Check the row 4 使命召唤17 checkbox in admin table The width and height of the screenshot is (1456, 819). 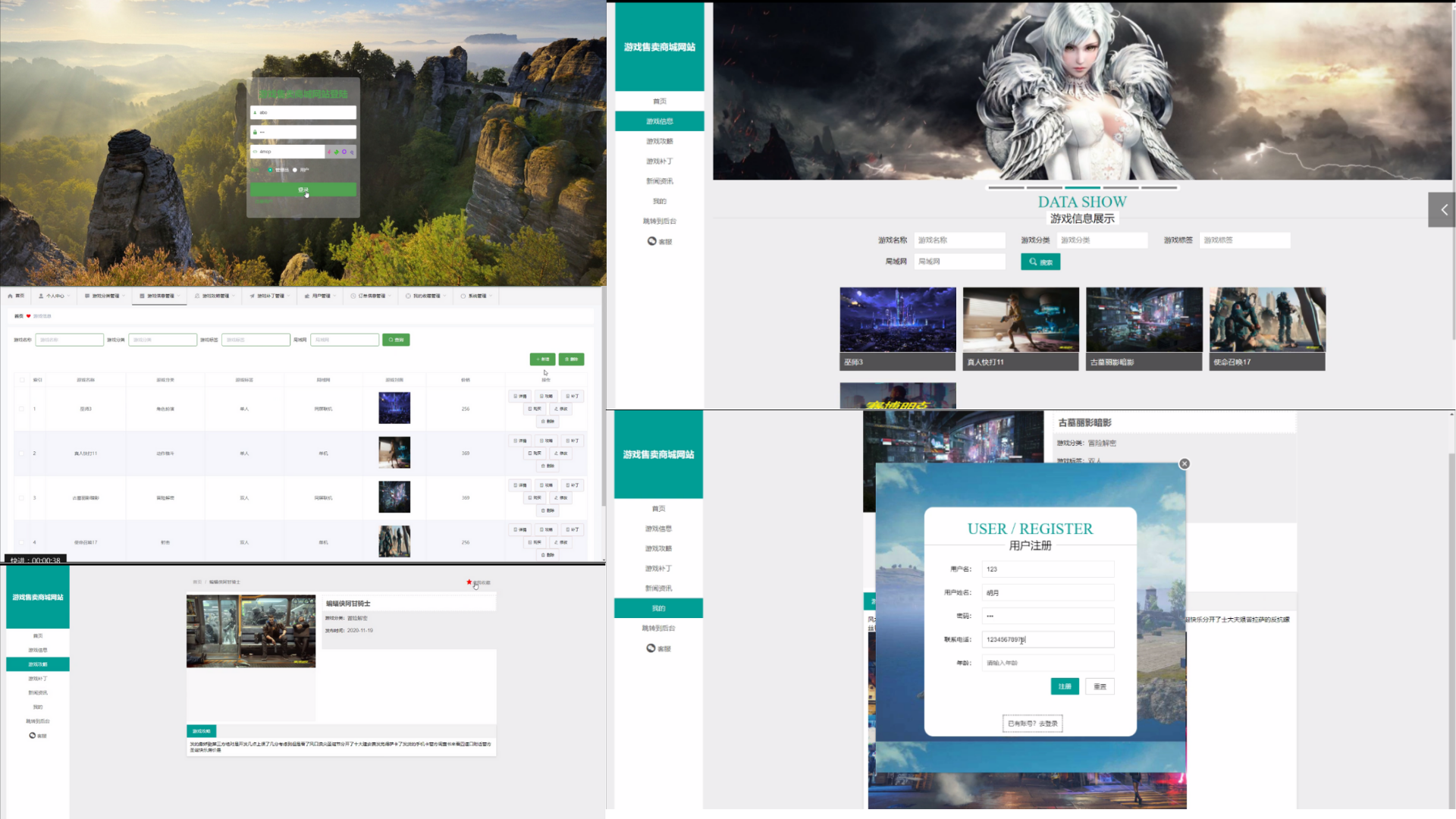pyautogui.click(x=22, y=542)
